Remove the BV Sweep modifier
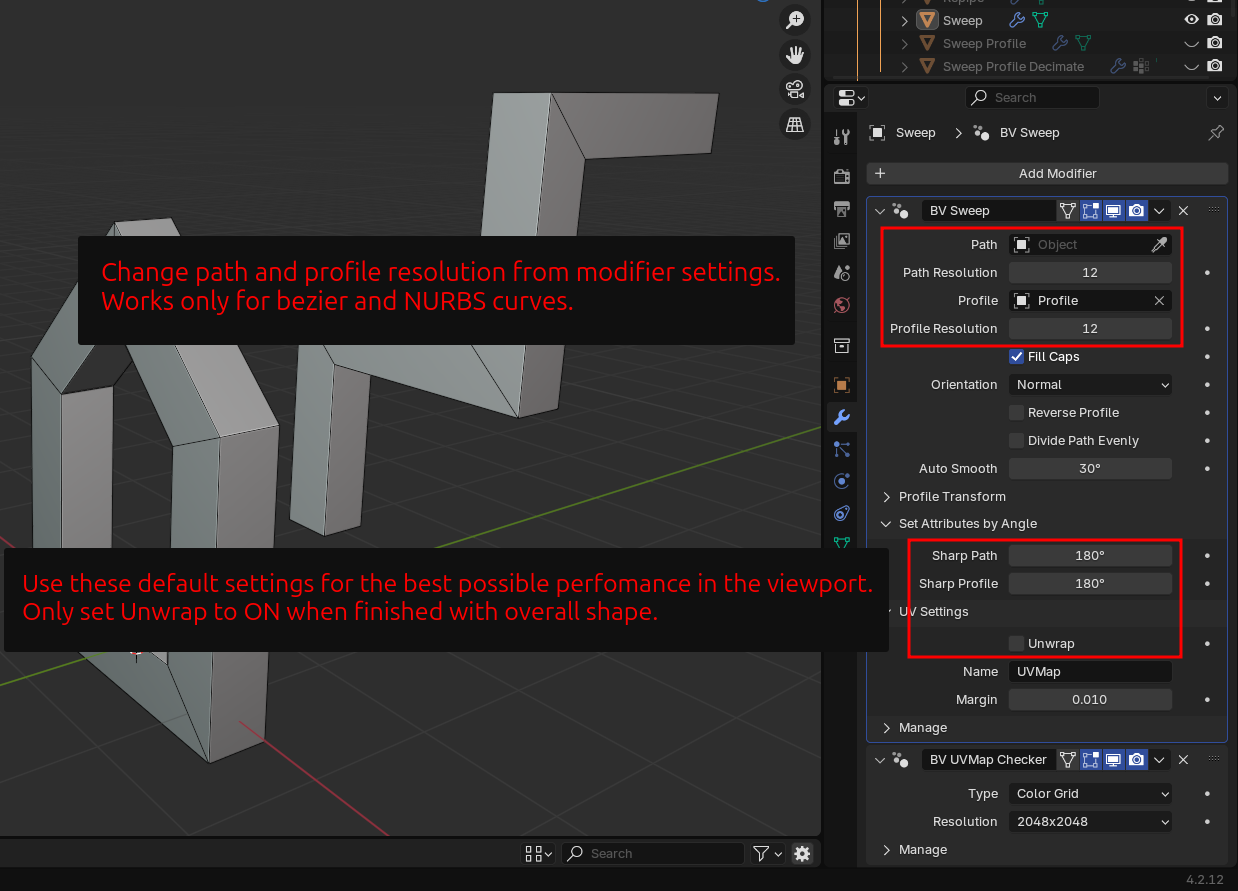Viewport: 1238px width, 891px height. [1183, 211]
